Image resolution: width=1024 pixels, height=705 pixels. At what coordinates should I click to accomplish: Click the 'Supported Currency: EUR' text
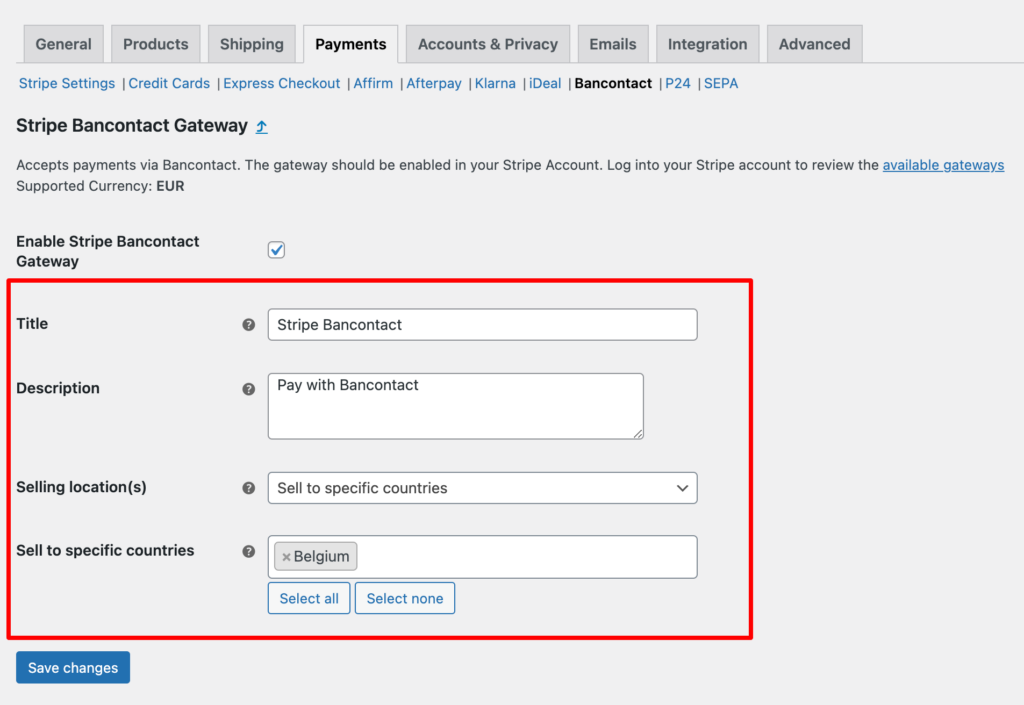(100, 186)
